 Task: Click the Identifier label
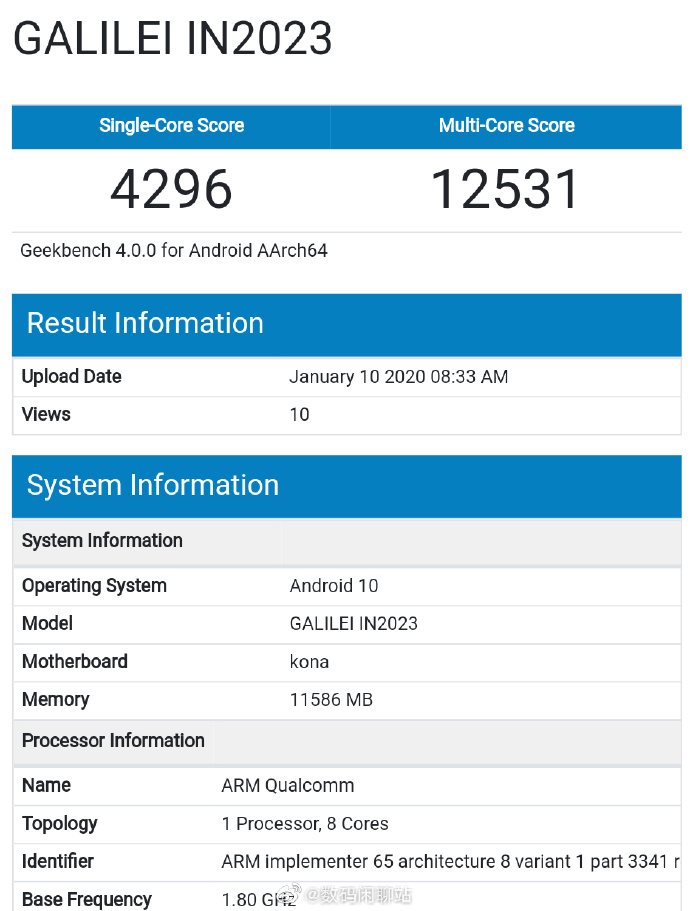(58, 862)
